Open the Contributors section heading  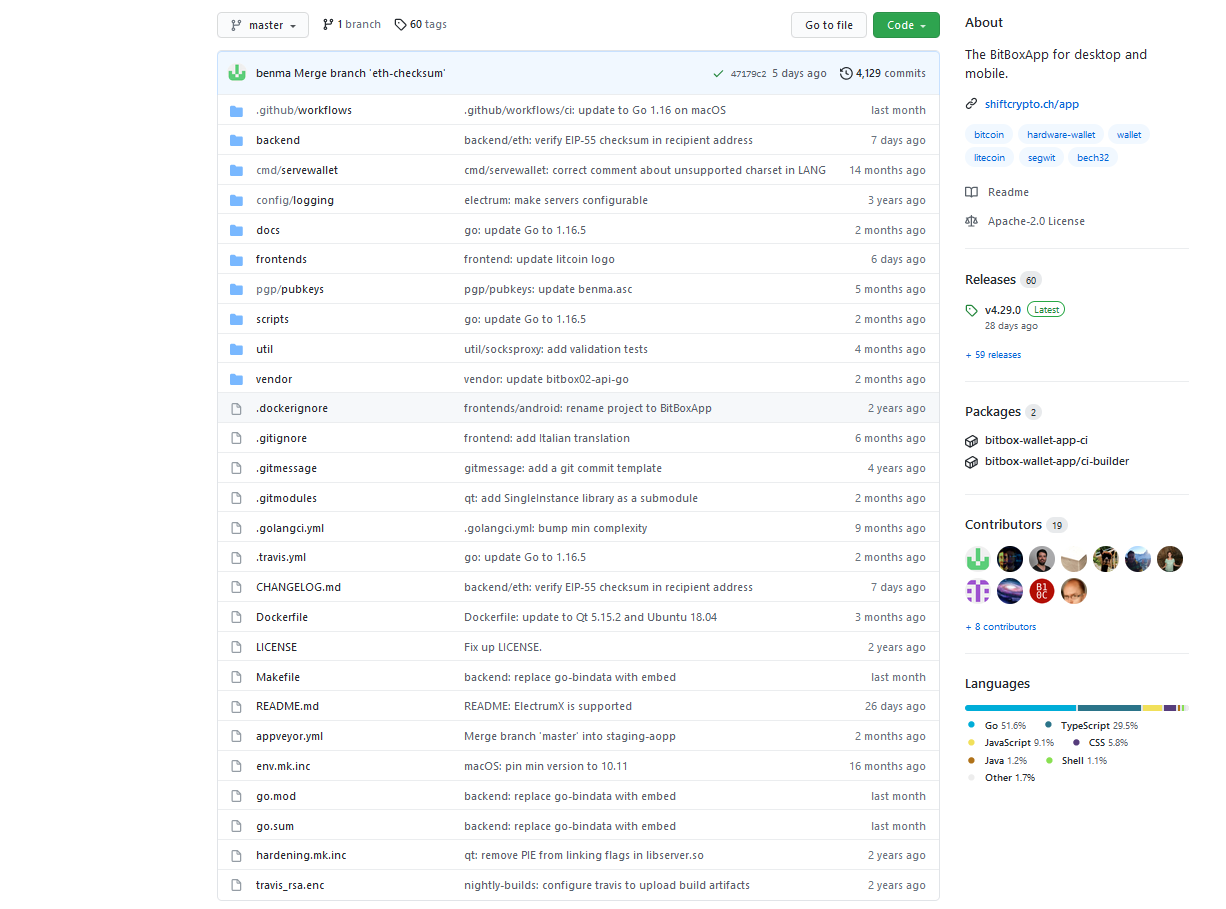point(1003,525)
